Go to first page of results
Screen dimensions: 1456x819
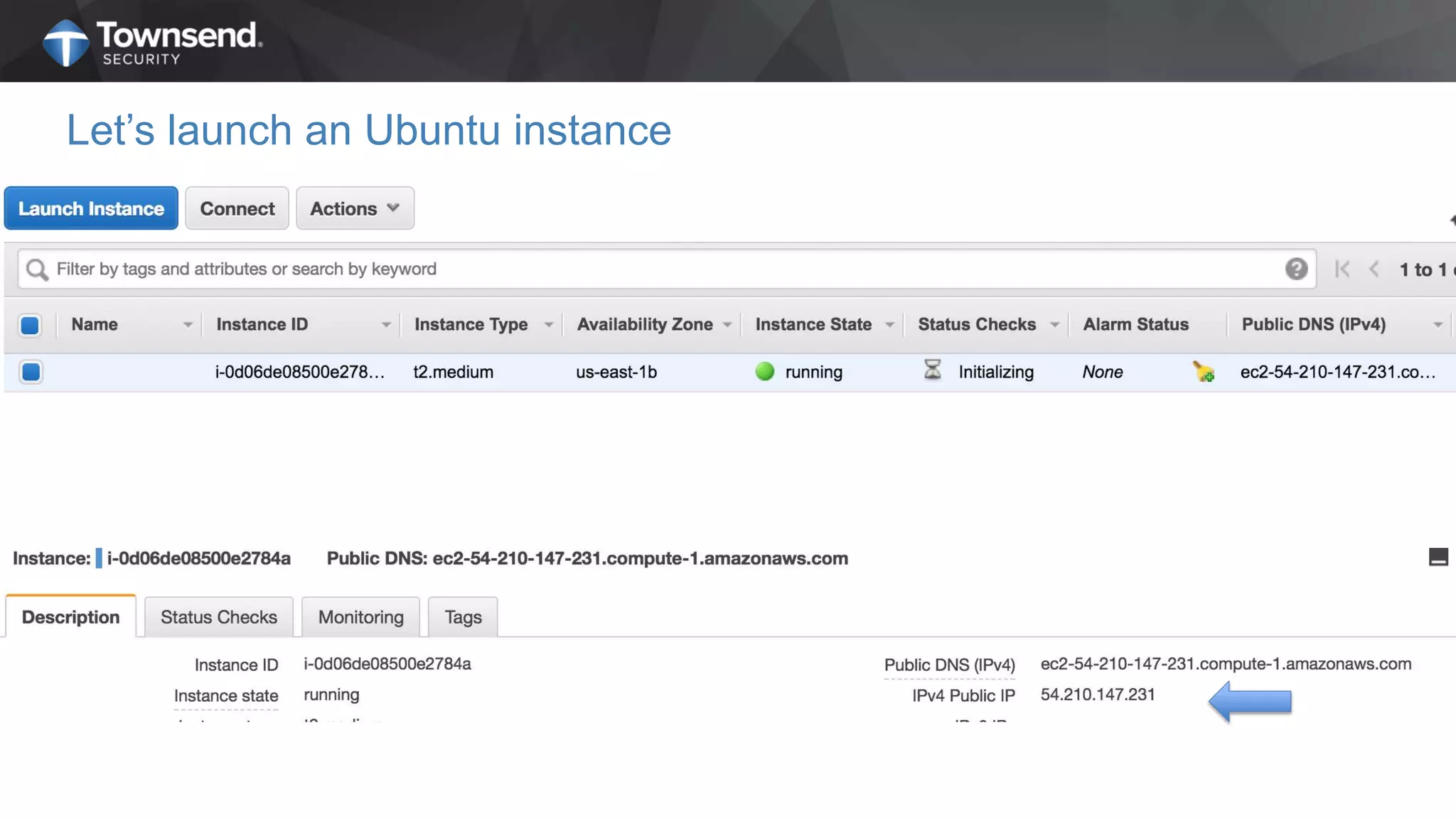(x=1342, y=269)
